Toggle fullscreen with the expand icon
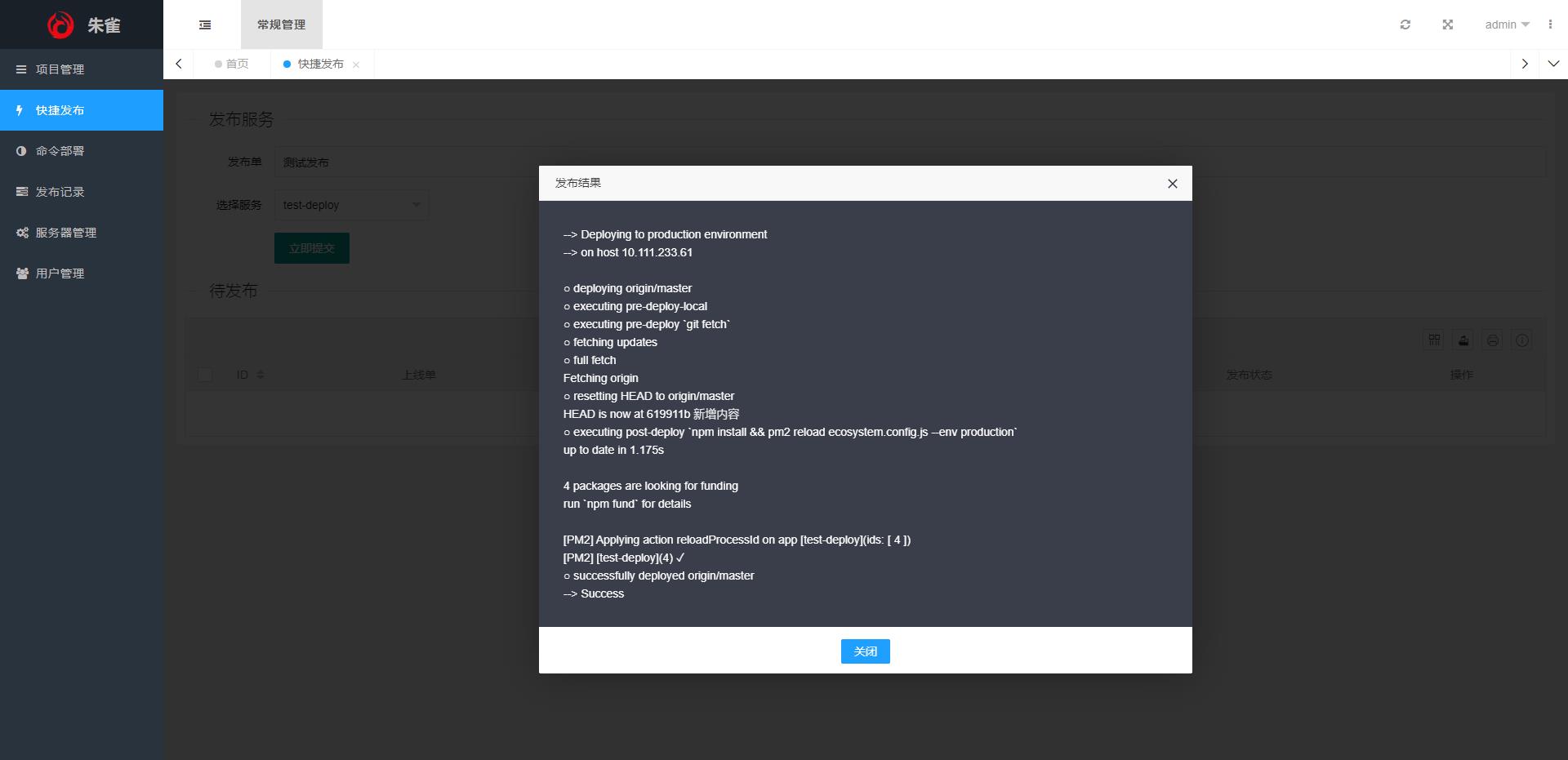 1447,24
